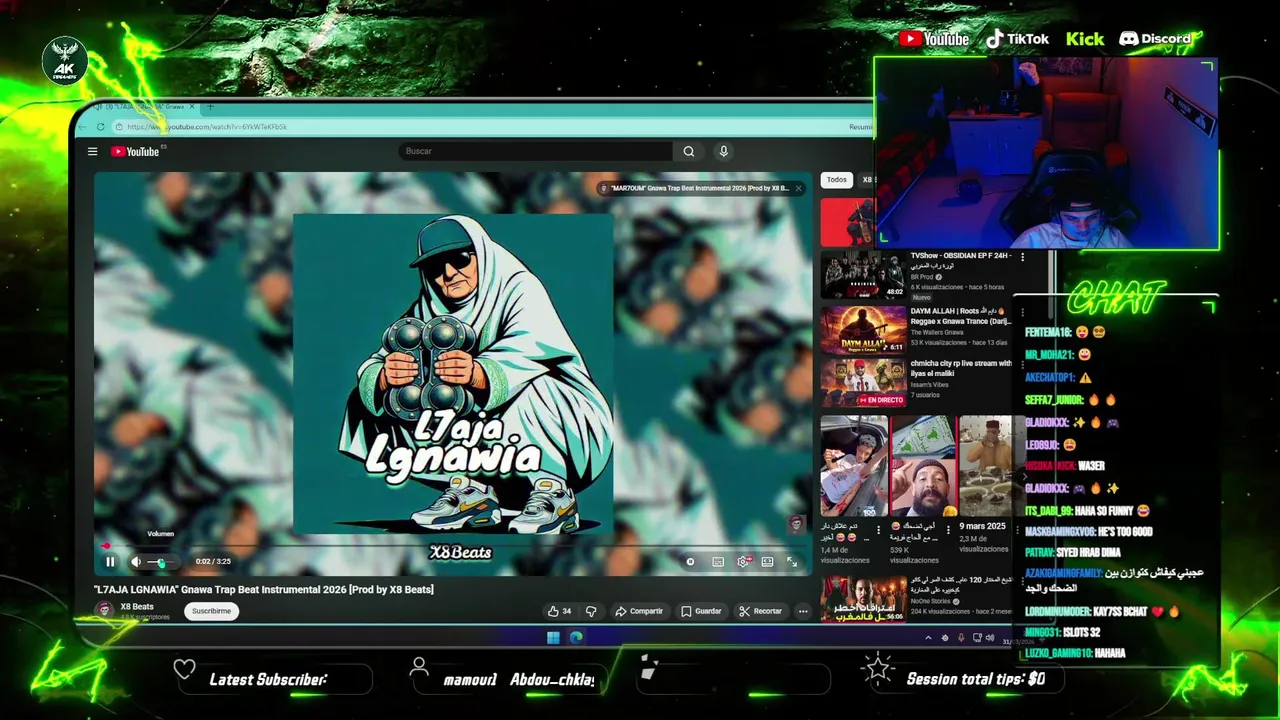Mute the video with the speaker icon
Screen dimensions: 1280x720
click(136, 562)
